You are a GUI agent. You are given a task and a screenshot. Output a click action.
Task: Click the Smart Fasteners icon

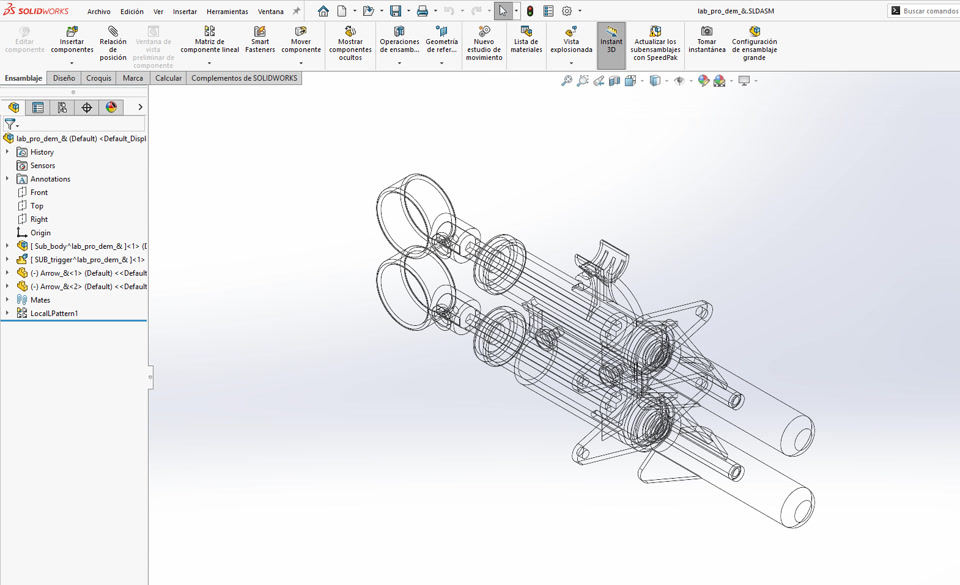(260, 32)
